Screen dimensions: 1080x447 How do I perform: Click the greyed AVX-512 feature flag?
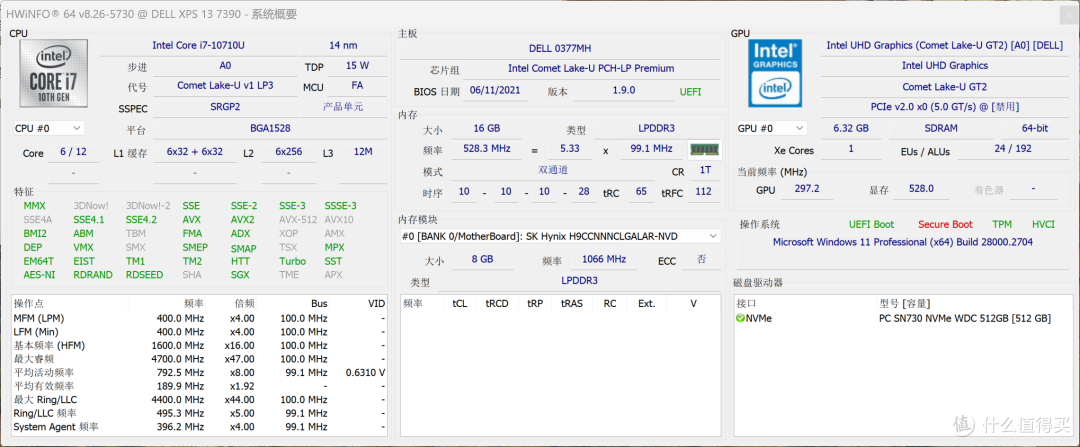297,220
